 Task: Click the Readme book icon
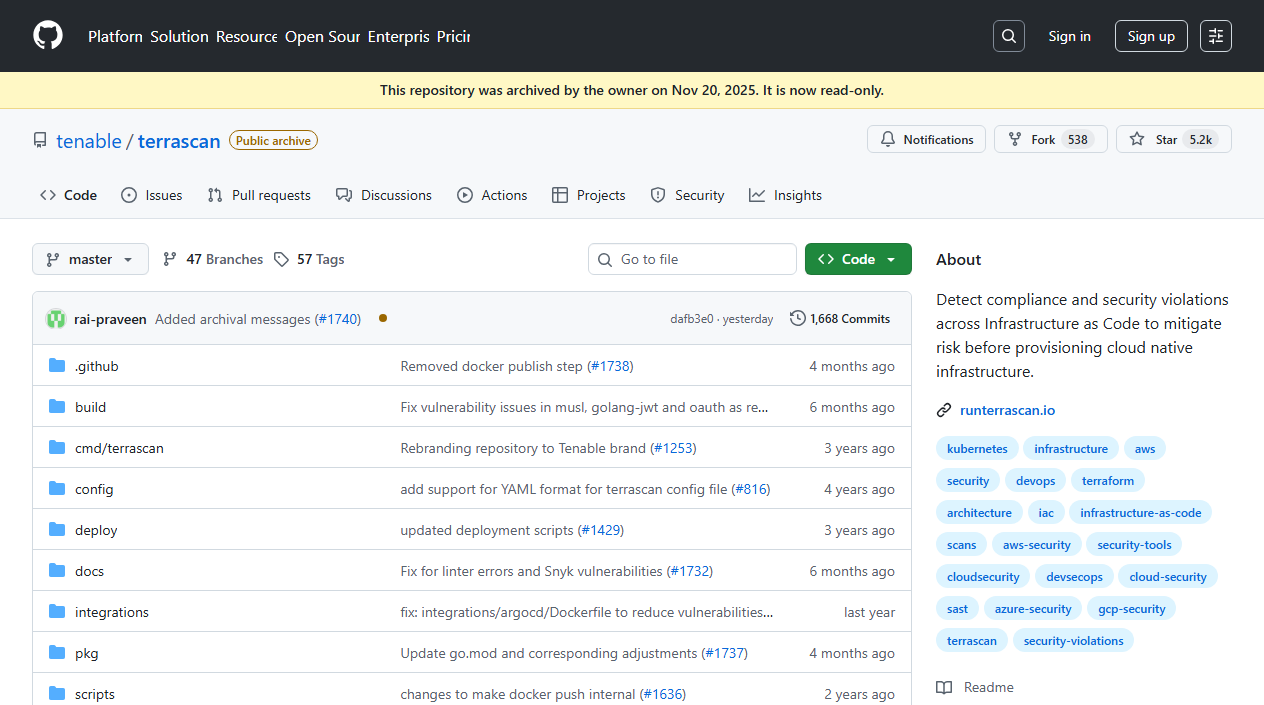pyautogui.click(x=944, y=687)
